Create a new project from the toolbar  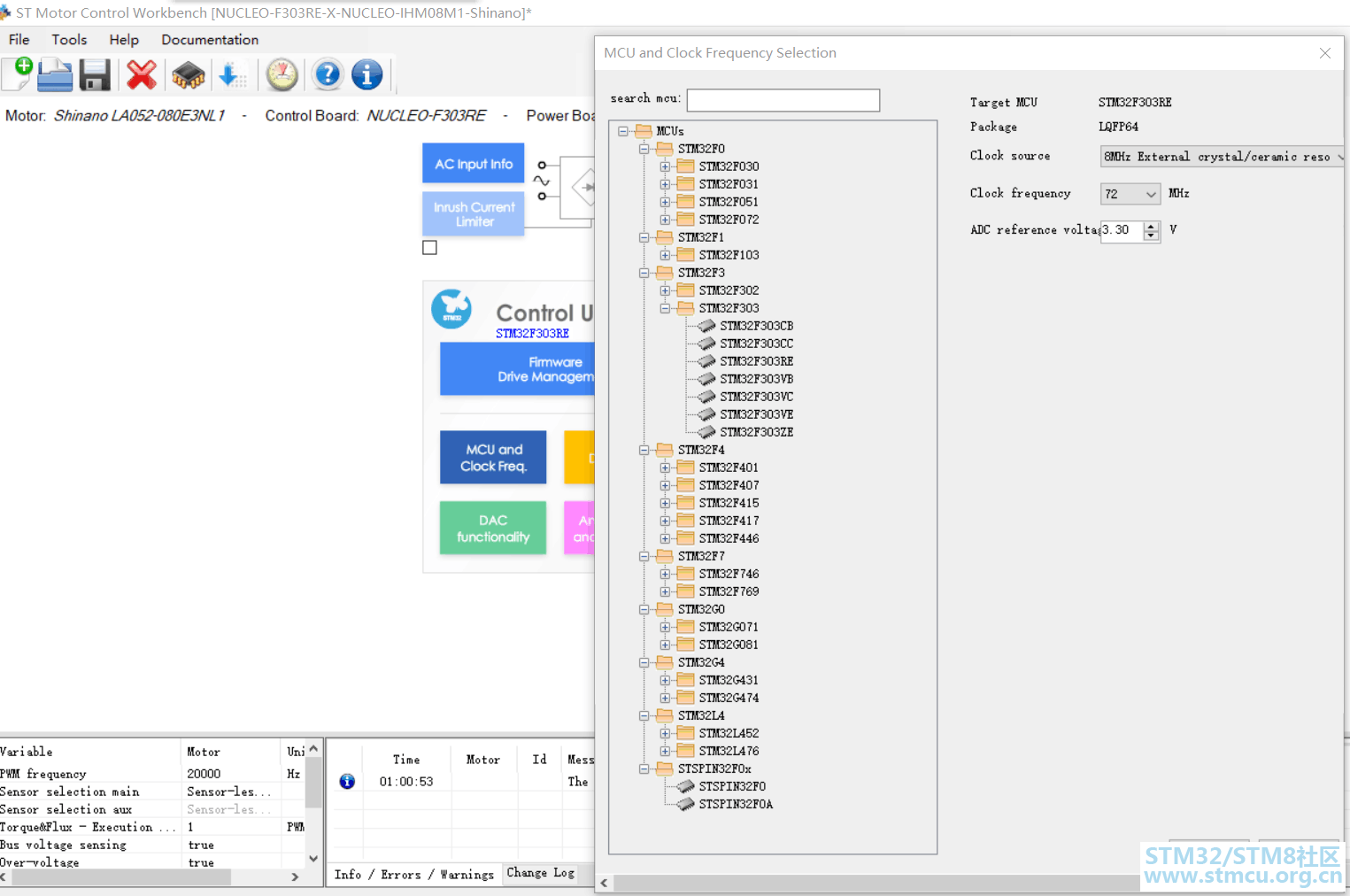[x=18, y=74]
